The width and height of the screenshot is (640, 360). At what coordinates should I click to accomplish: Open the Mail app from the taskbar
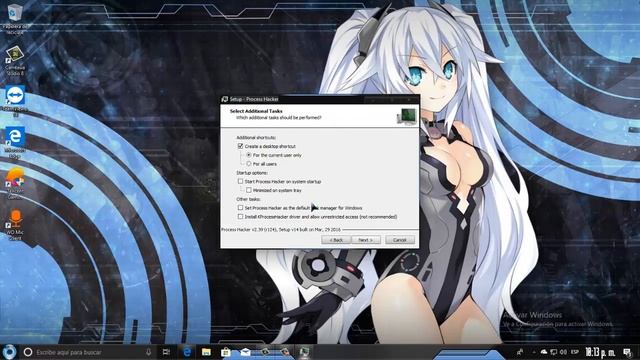coord(245,352)
